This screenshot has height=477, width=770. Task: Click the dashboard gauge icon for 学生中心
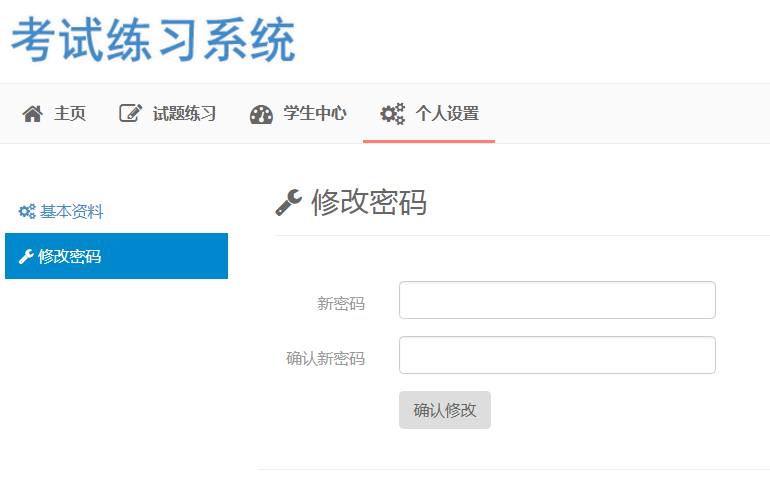tap(261, 114)
